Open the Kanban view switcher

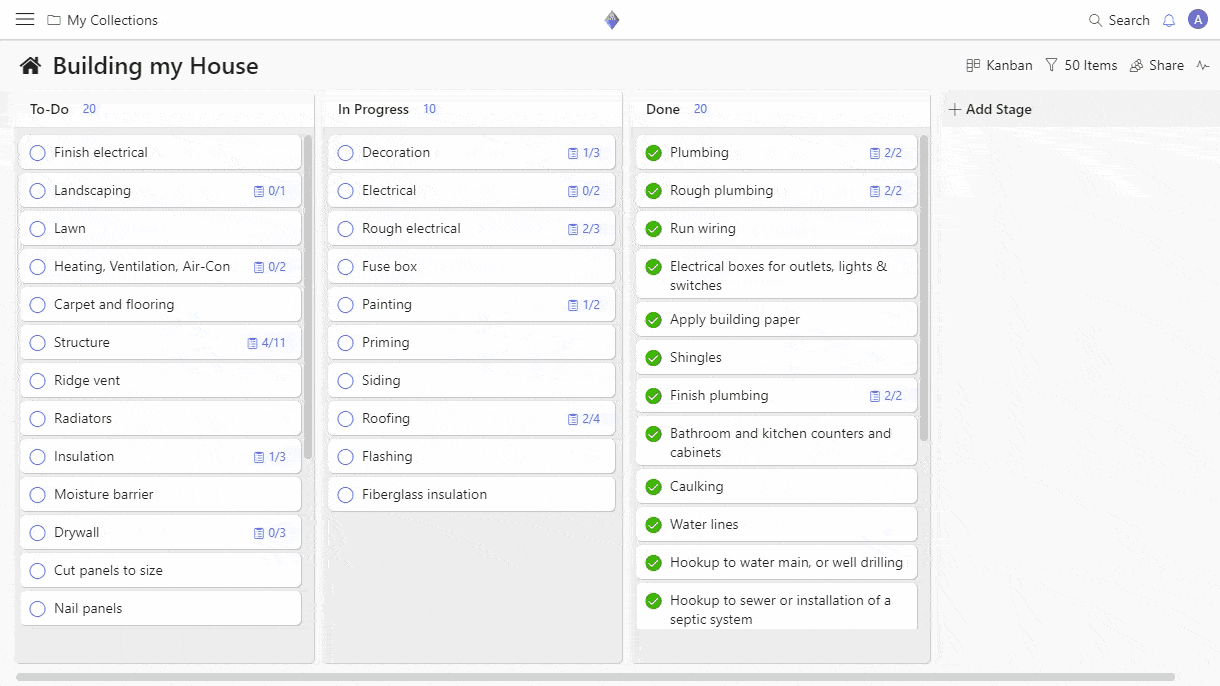pos(998,66)
